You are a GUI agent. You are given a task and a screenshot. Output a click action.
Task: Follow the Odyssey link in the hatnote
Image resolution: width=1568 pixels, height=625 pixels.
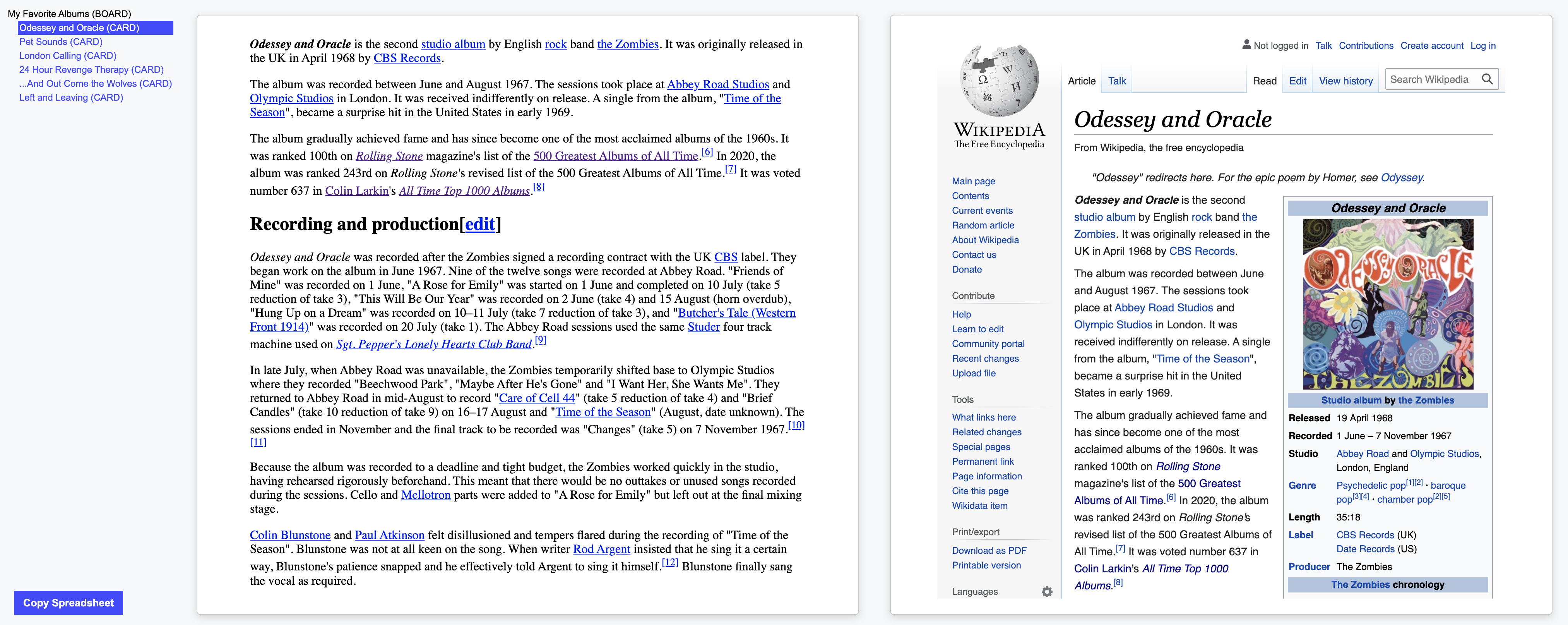[x=1401, y=177]
